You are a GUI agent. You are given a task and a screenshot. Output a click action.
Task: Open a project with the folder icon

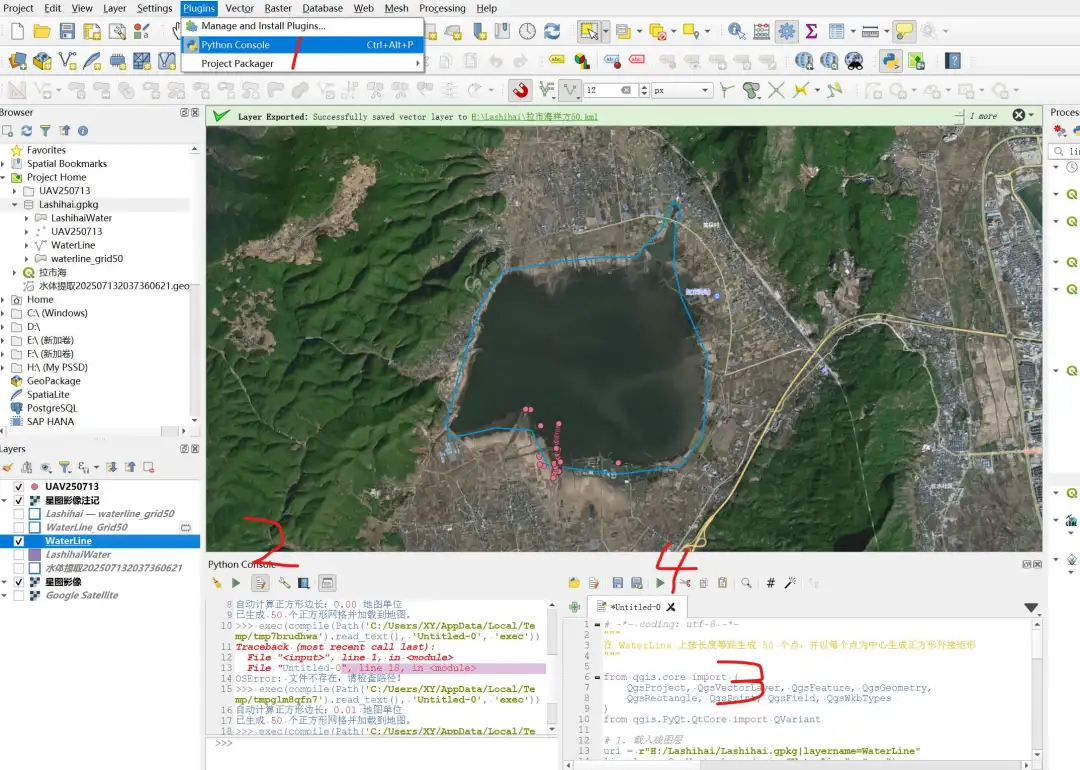[x=42, y=31]
